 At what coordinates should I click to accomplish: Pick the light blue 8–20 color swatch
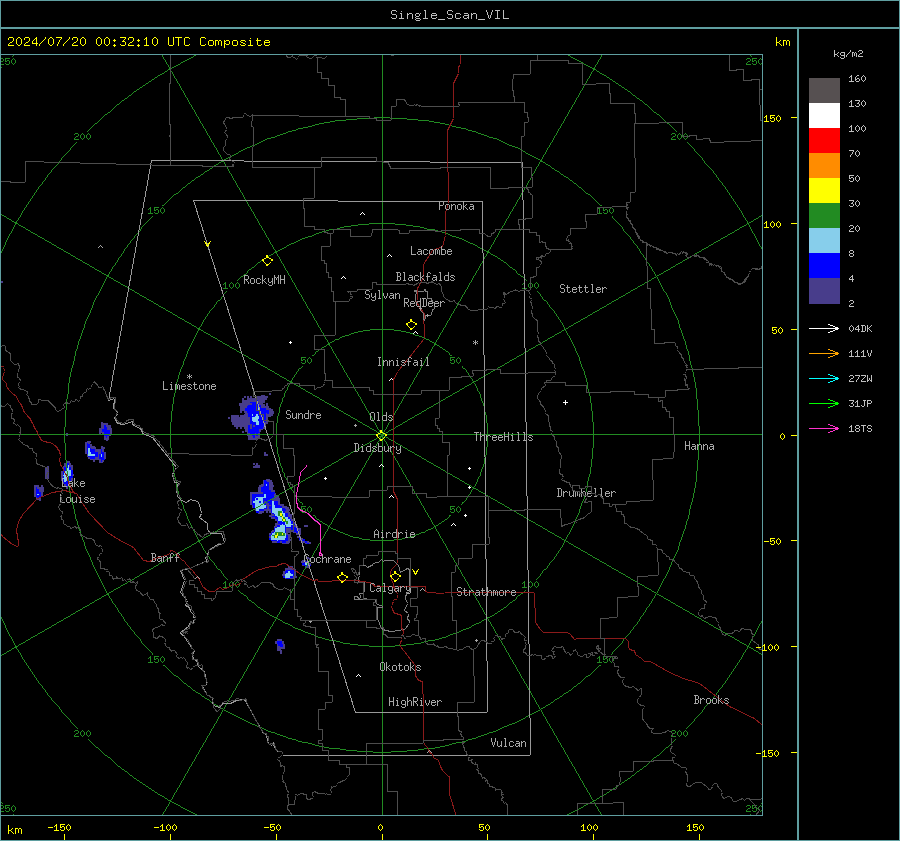pyautogui.click(x=824, y=241)
